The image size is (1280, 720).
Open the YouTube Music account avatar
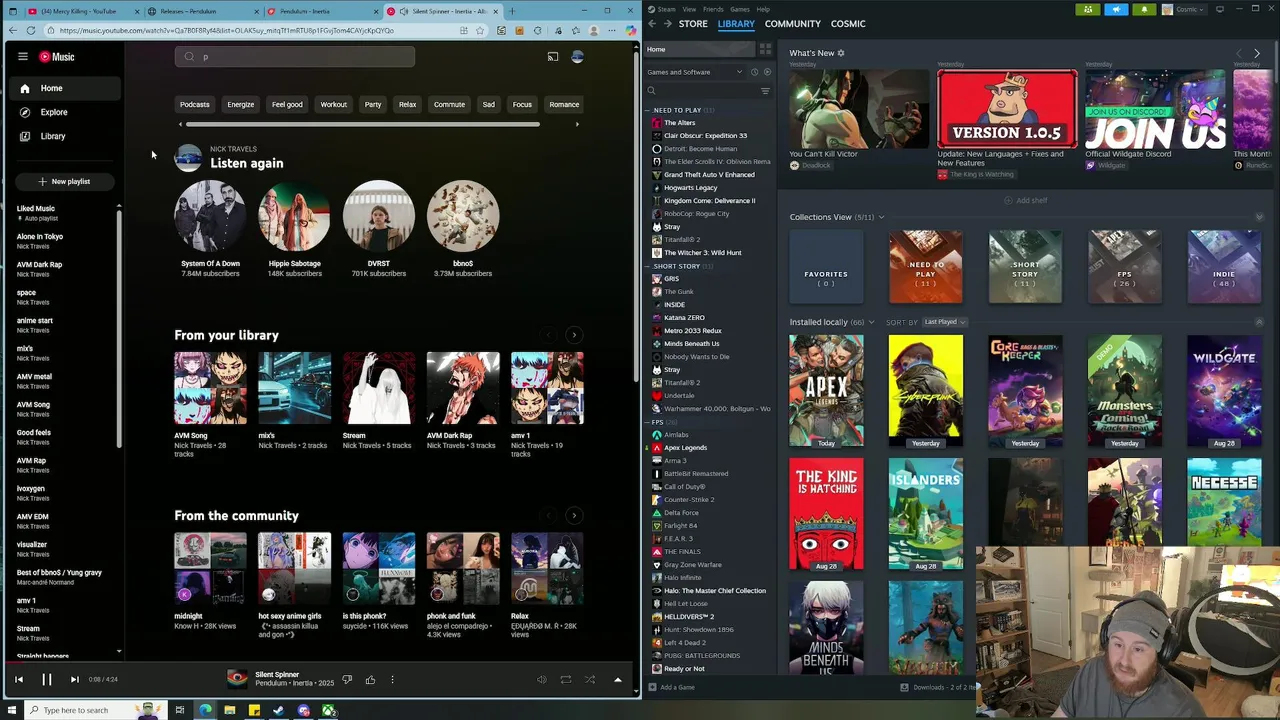[577, 57]
